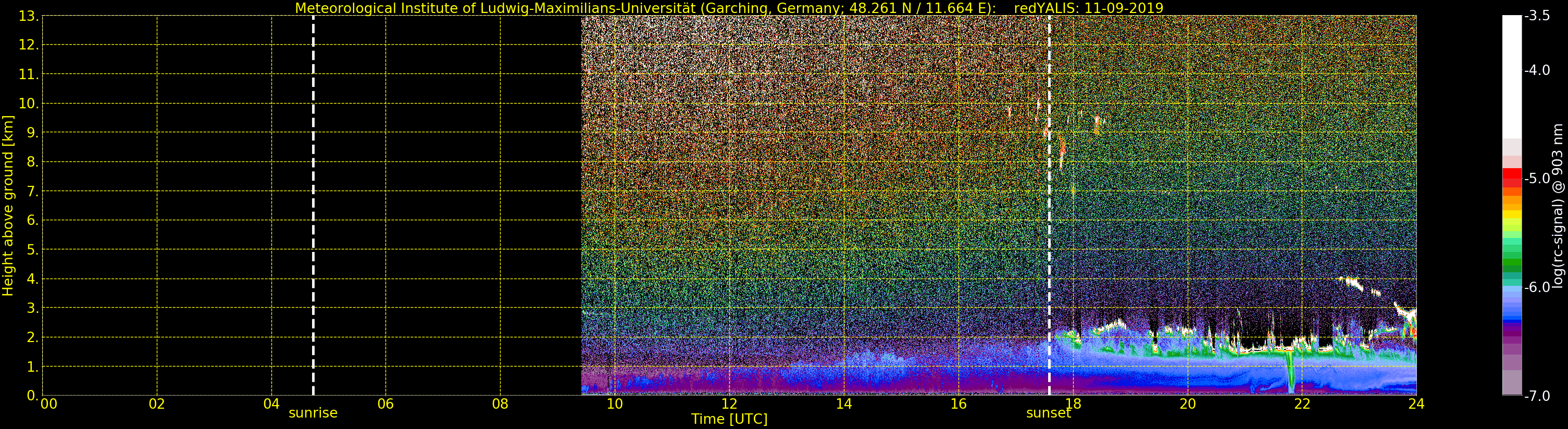The height and width of the screenshot is (429, 1568).
Task: Click the time tick label '04'
Action: 271,404
